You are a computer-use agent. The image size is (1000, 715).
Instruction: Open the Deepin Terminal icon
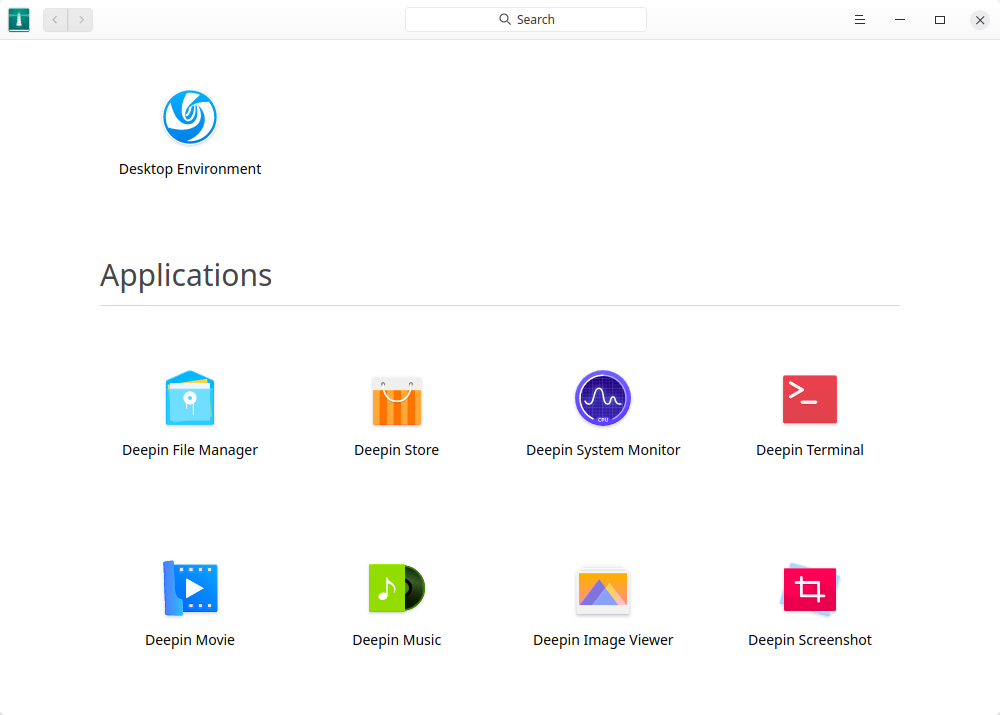tap(810, 399)
